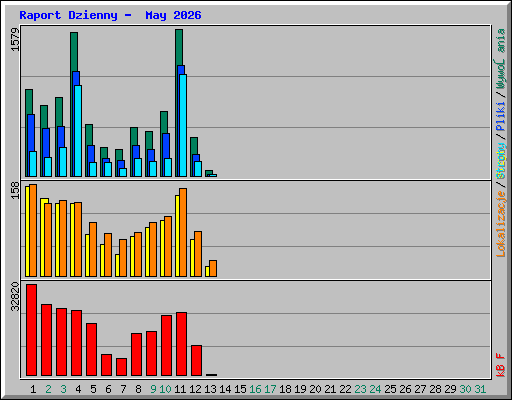Viewport: 512px width, 400px height.
Task: Click the yellow bar for day 2
Action: pos(43,237)
